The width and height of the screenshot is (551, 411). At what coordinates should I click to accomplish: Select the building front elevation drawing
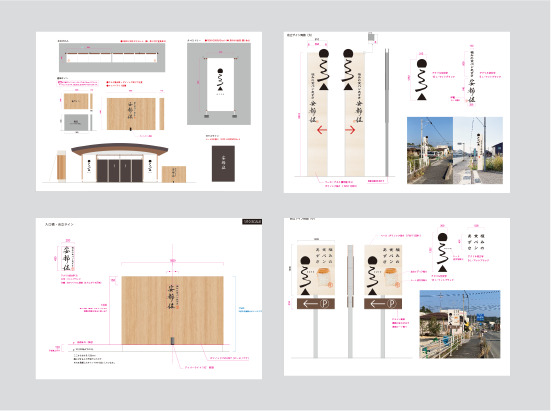119,163
